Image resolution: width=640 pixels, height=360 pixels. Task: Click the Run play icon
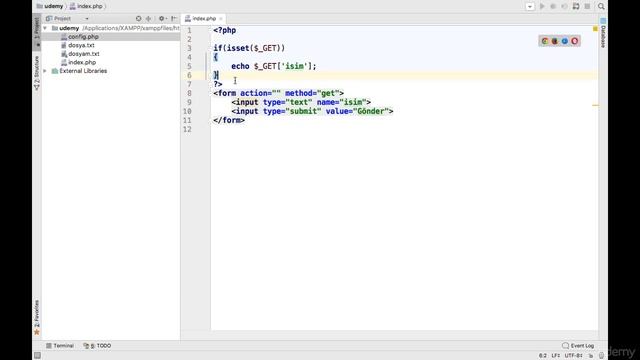(542, 7)
